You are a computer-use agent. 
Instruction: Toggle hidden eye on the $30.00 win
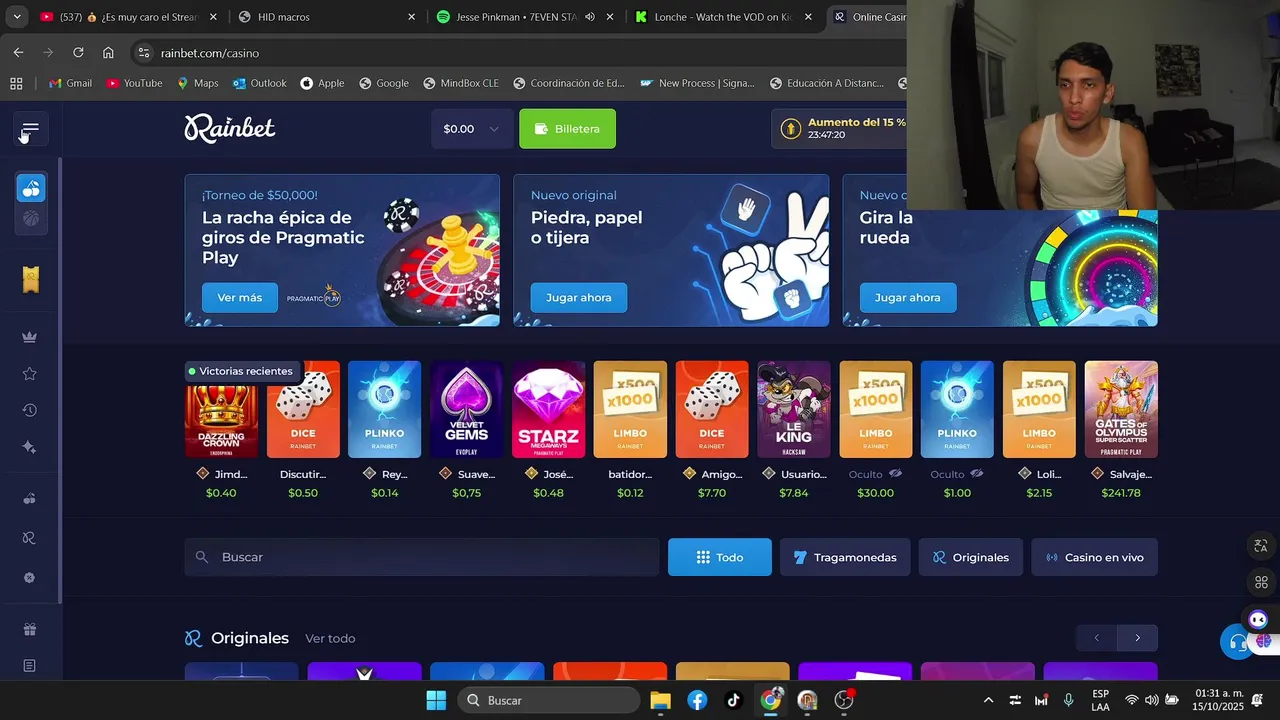point(895,474)
